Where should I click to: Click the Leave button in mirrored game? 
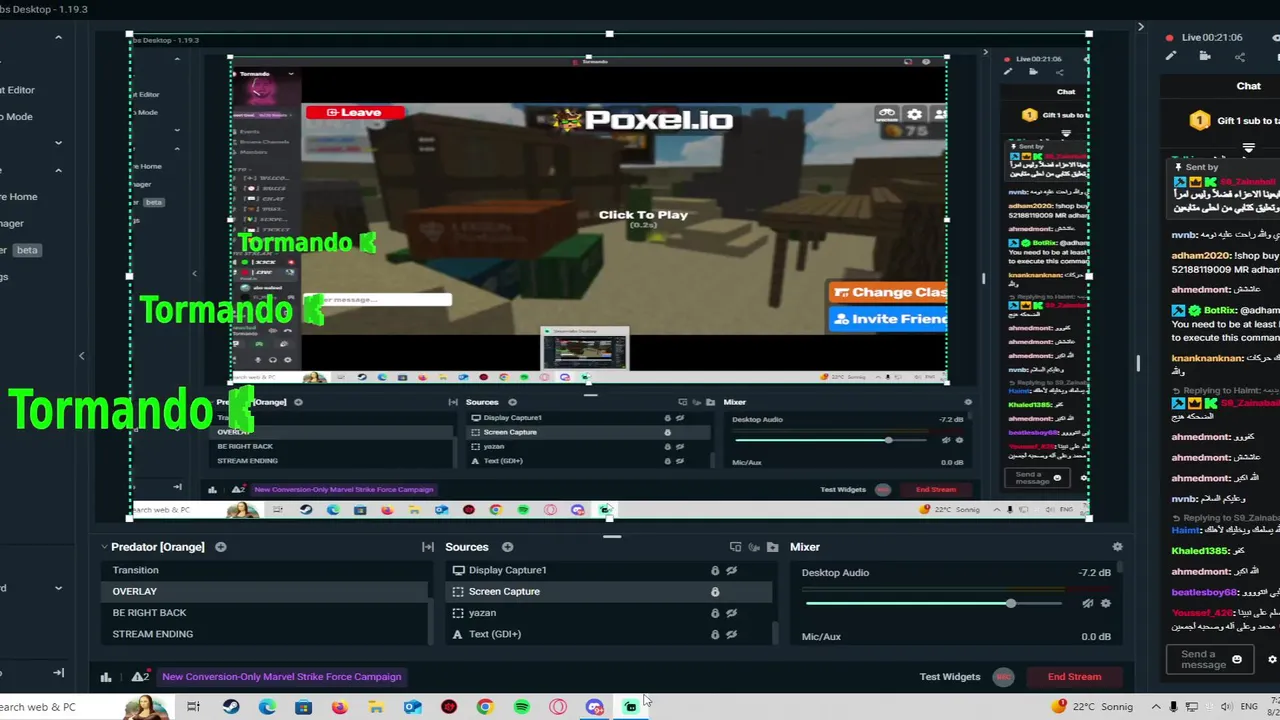(x=355, y=112)
